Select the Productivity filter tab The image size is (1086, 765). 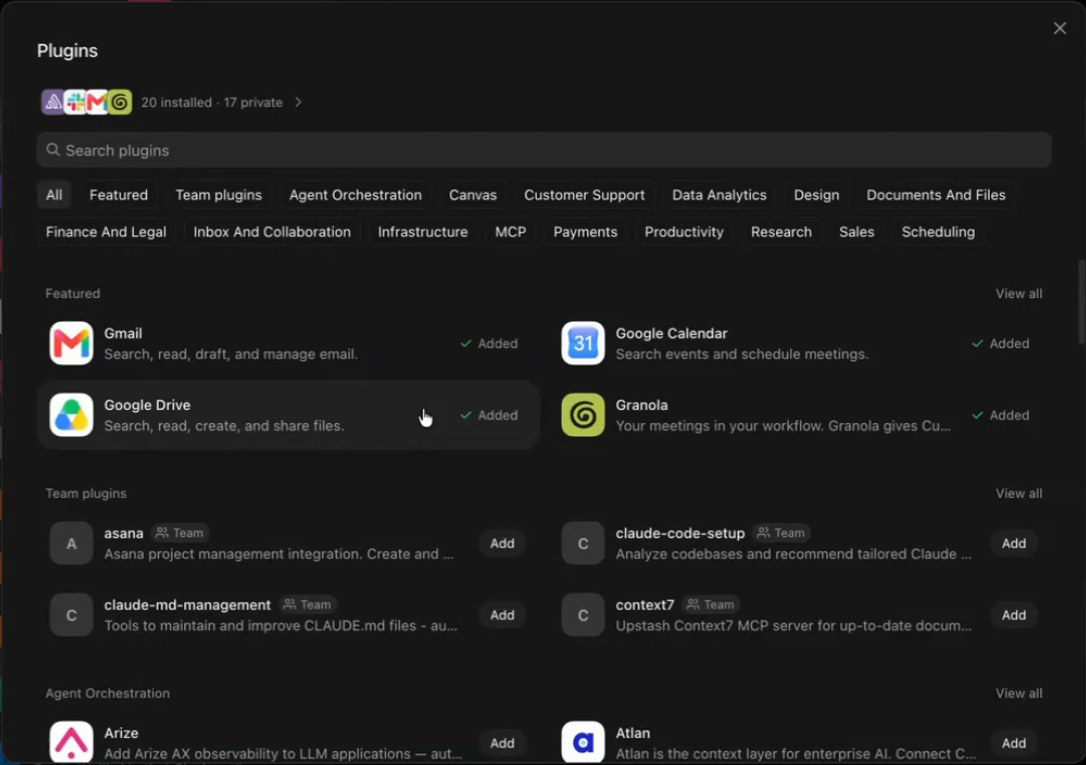tap(684, 232)
